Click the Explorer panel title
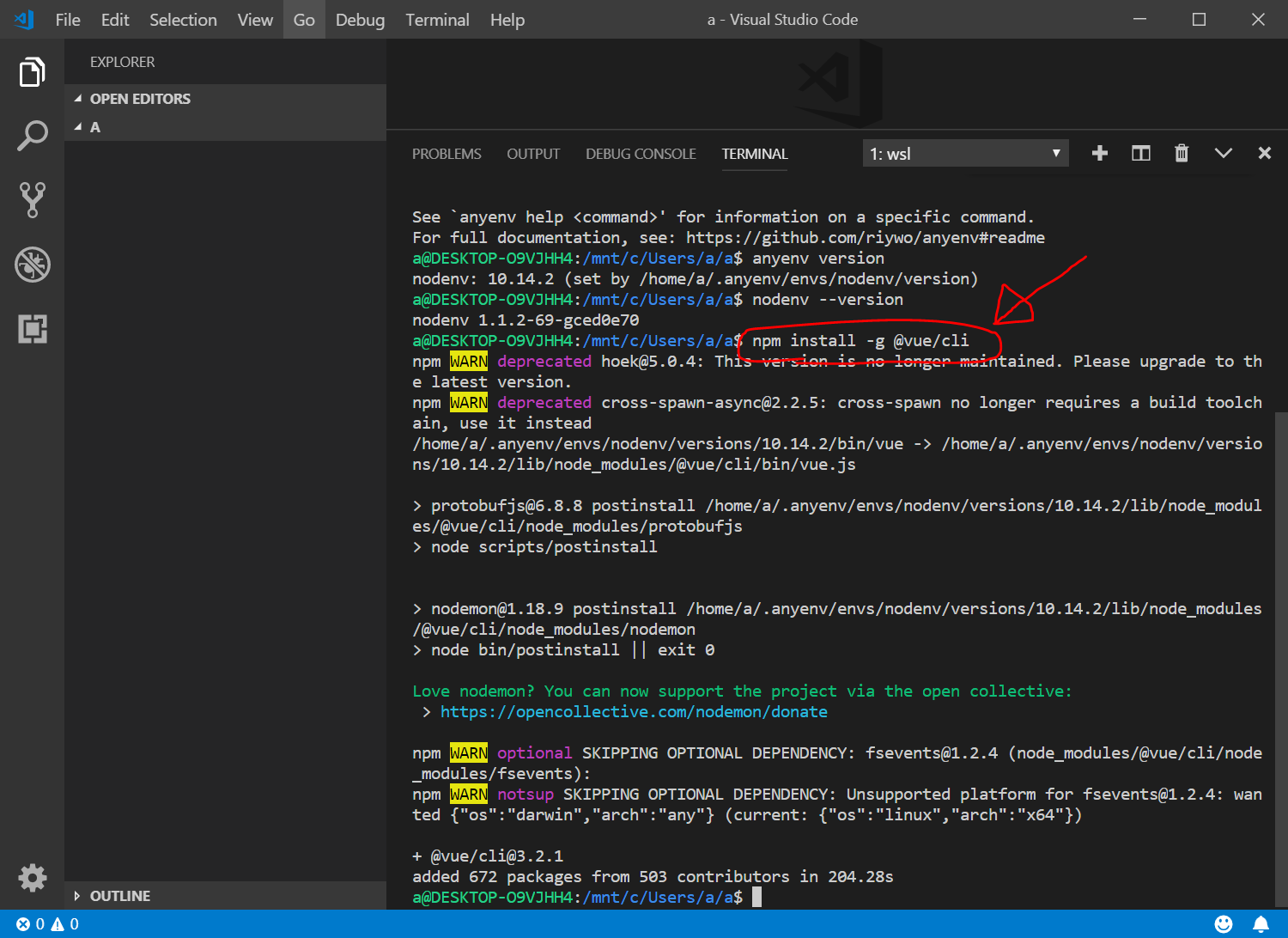Viewport: 1288px width, 938px height. [x=123, y=62]
